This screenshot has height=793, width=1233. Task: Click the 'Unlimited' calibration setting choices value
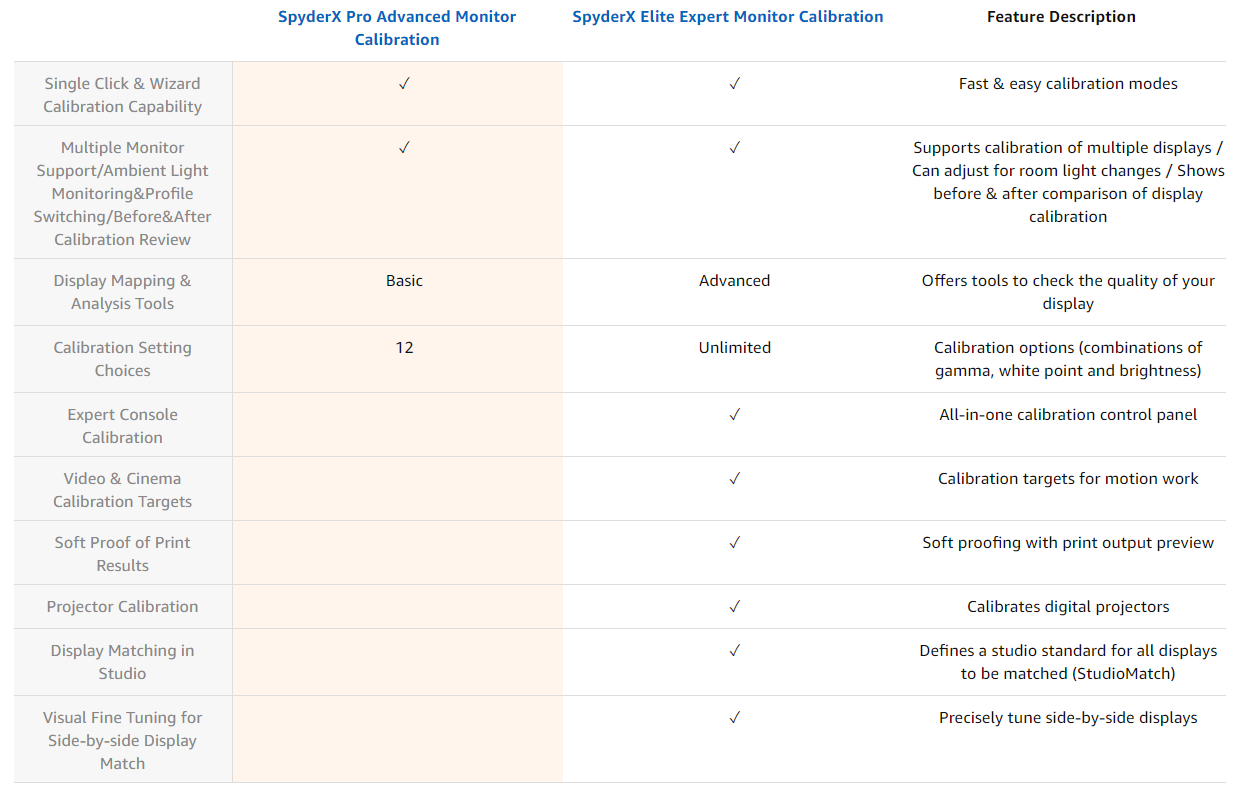coord(734,348)
